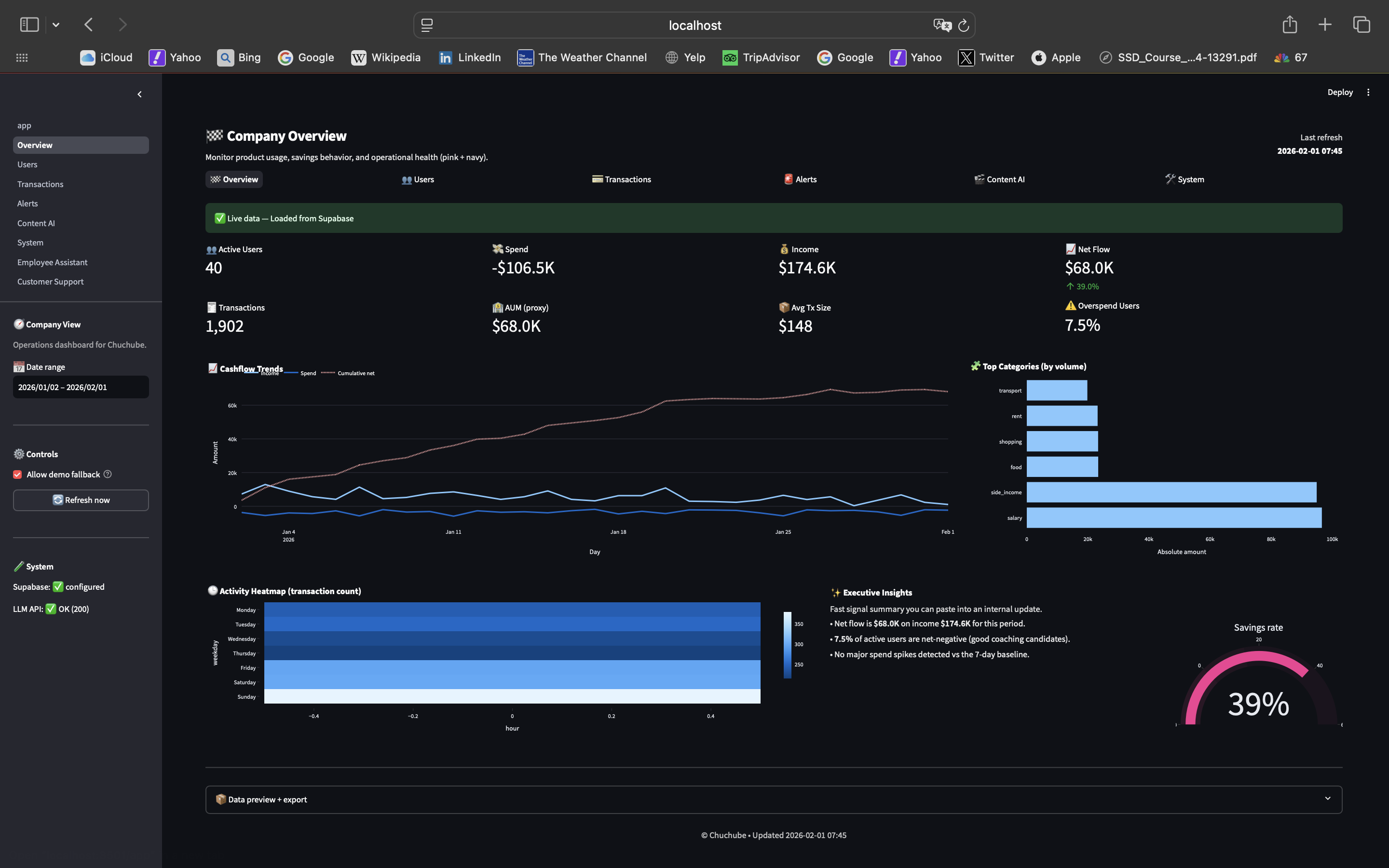Click the salary bar in Top Categories
The height and width of the screenshot is (868, 1389).
1173,518
